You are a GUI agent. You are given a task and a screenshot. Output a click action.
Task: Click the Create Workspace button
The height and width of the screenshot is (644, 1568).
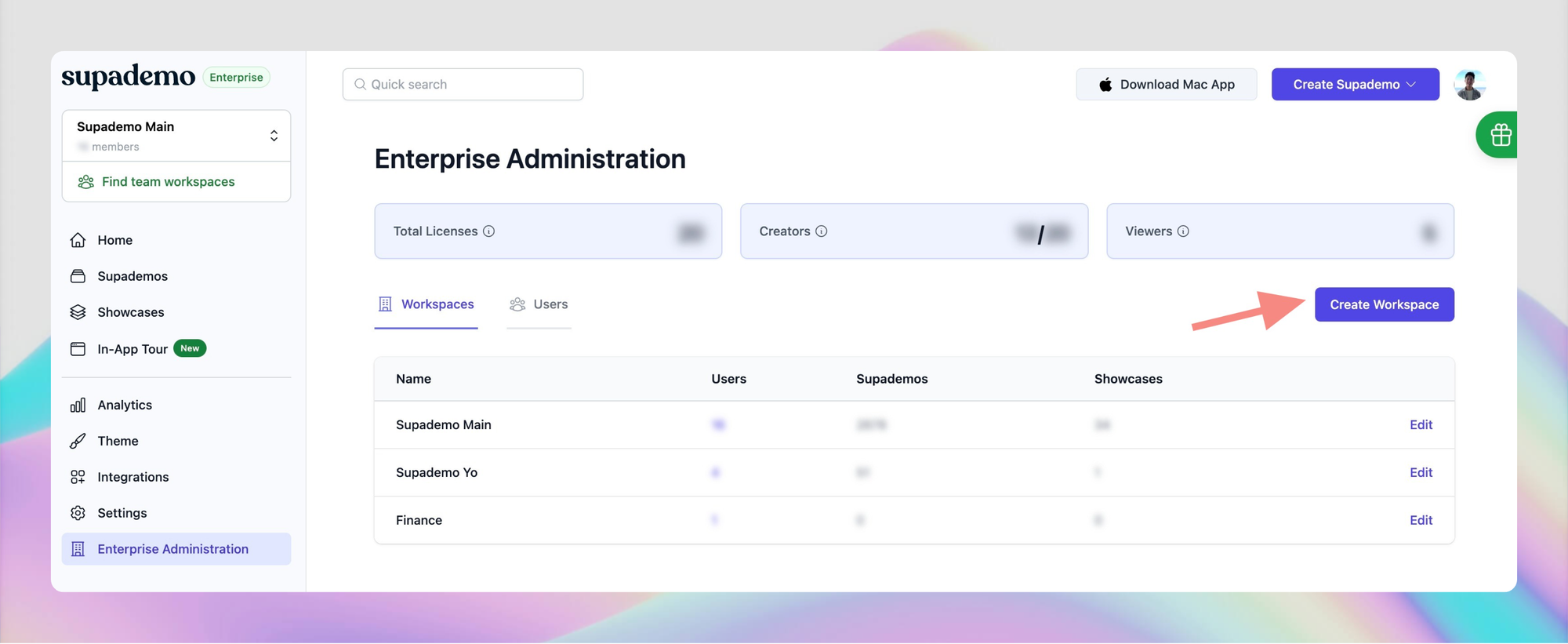1385,304
